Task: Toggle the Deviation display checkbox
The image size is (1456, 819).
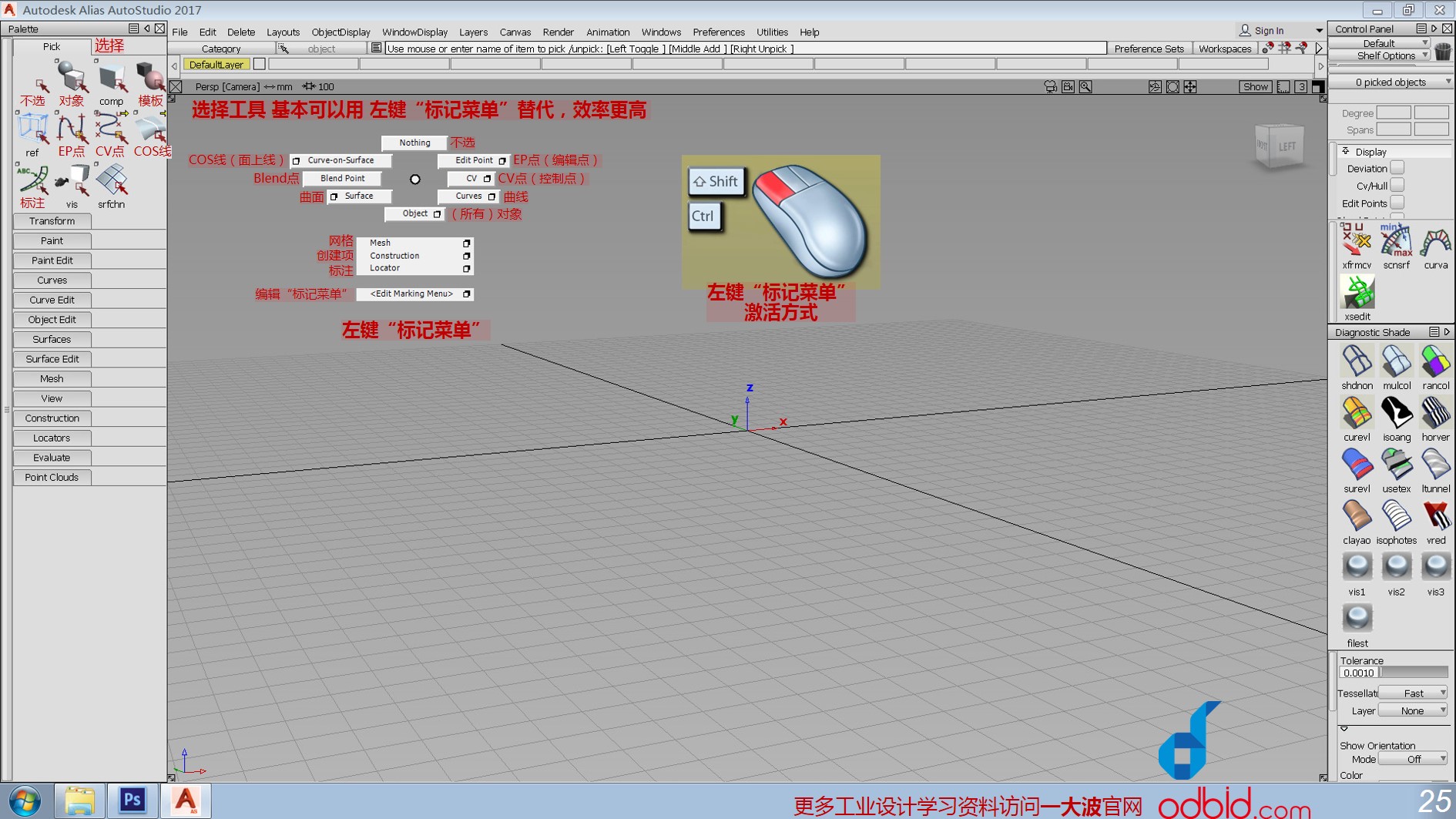Action: pos(1397,168)
